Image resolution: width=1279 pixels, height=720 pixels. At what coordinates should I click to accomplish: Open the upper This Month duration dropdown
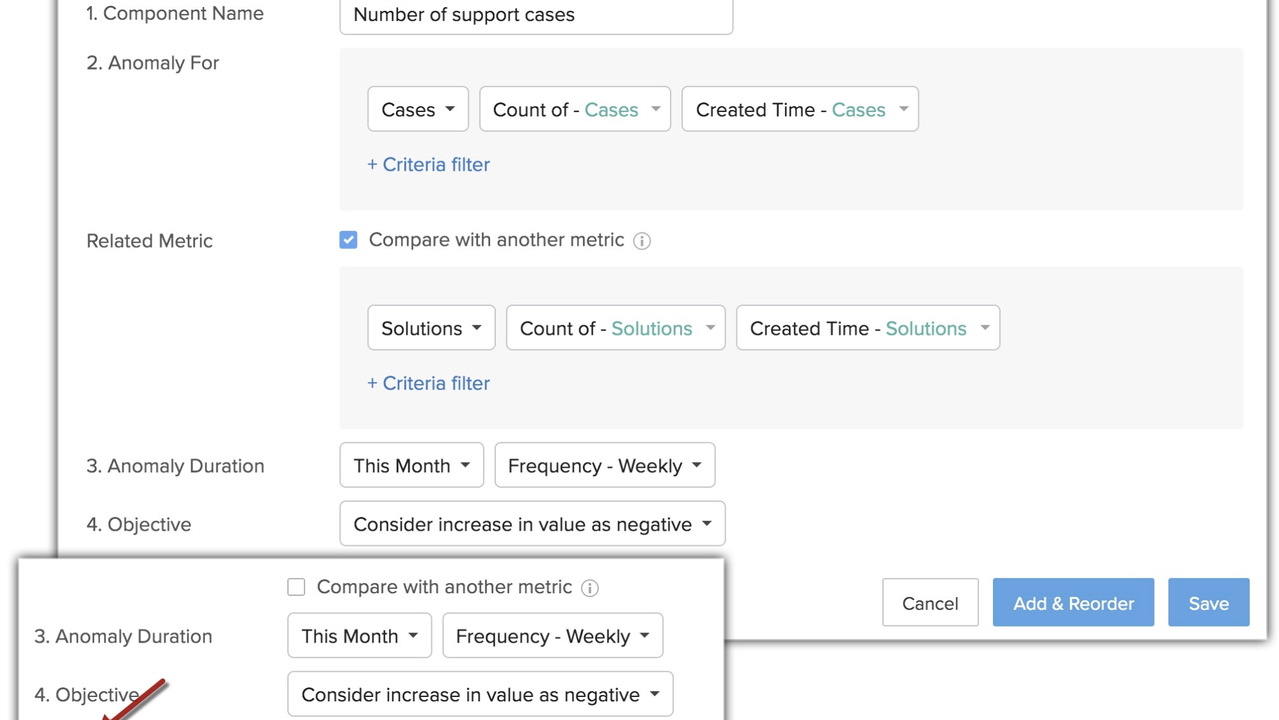click(411, 466)
